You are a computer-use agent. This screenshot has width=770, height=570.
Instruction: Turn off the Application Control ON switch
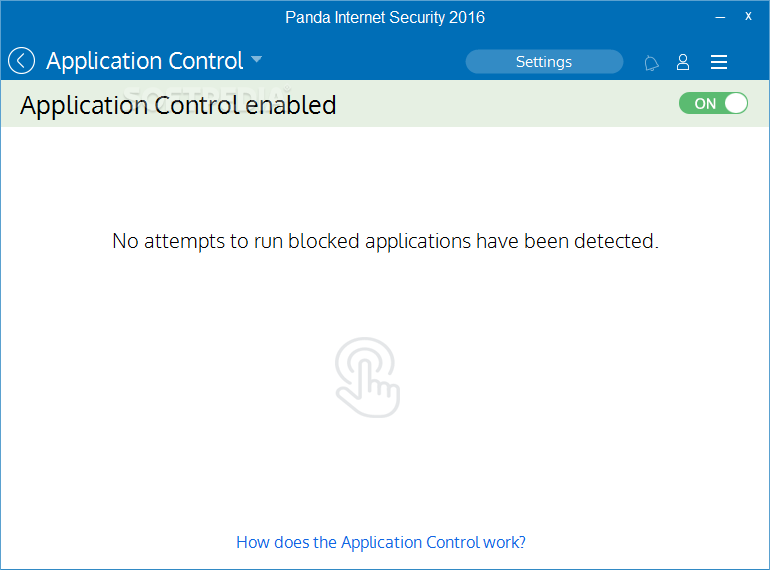coord(713,103)
